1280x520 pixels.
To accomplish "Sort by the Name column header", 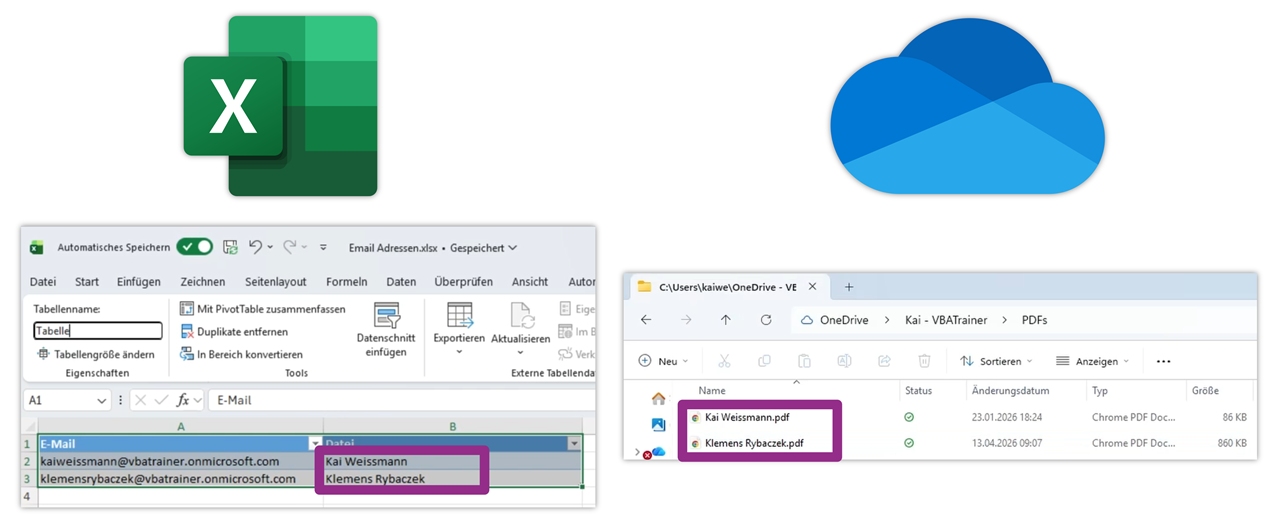I will [712, 391].
